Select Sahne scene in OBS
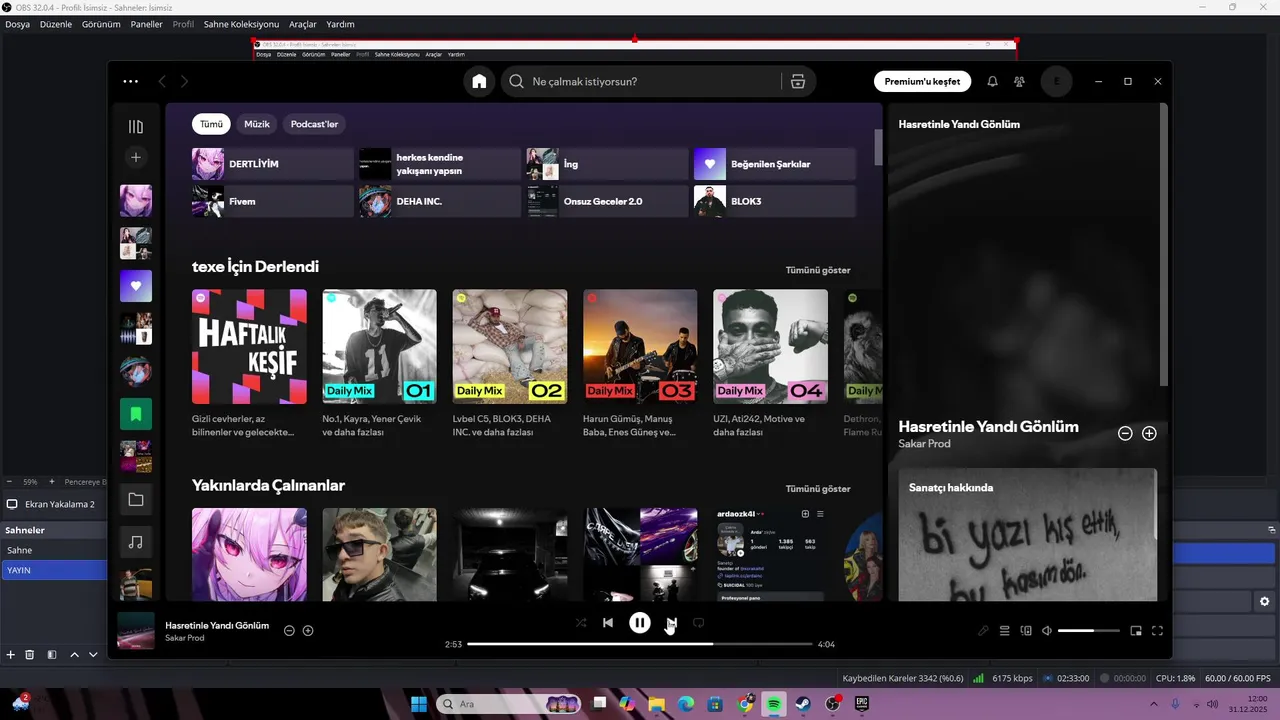This screenshot has height=720, width=1280. [53, 550]
